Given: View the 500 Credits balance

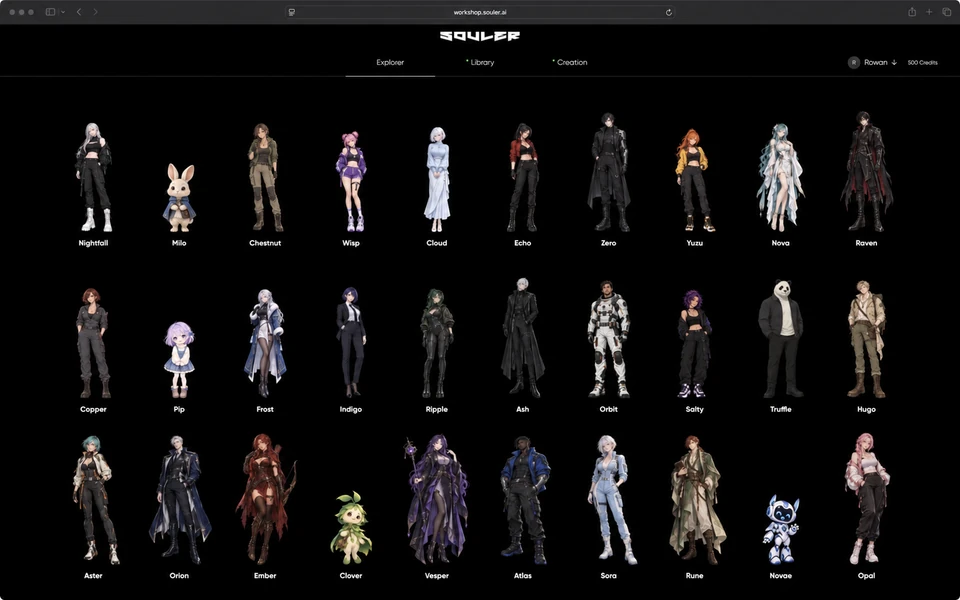Looking at the screenshot, I should (922, 62).
